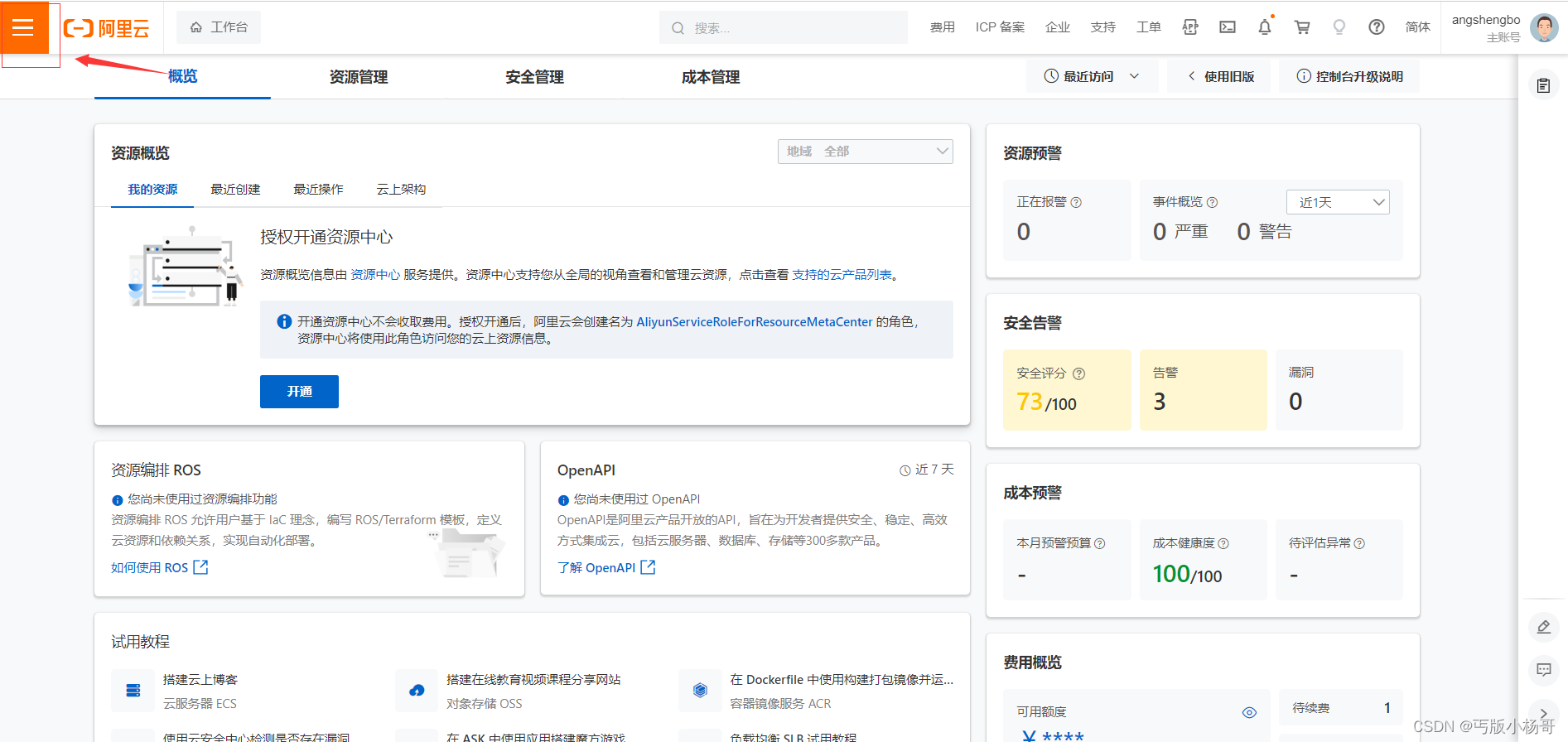Open the ICP 备案 menu
Image resolution: width=1568 pixels, height=742 pixels.
(x=1000, y=27)
